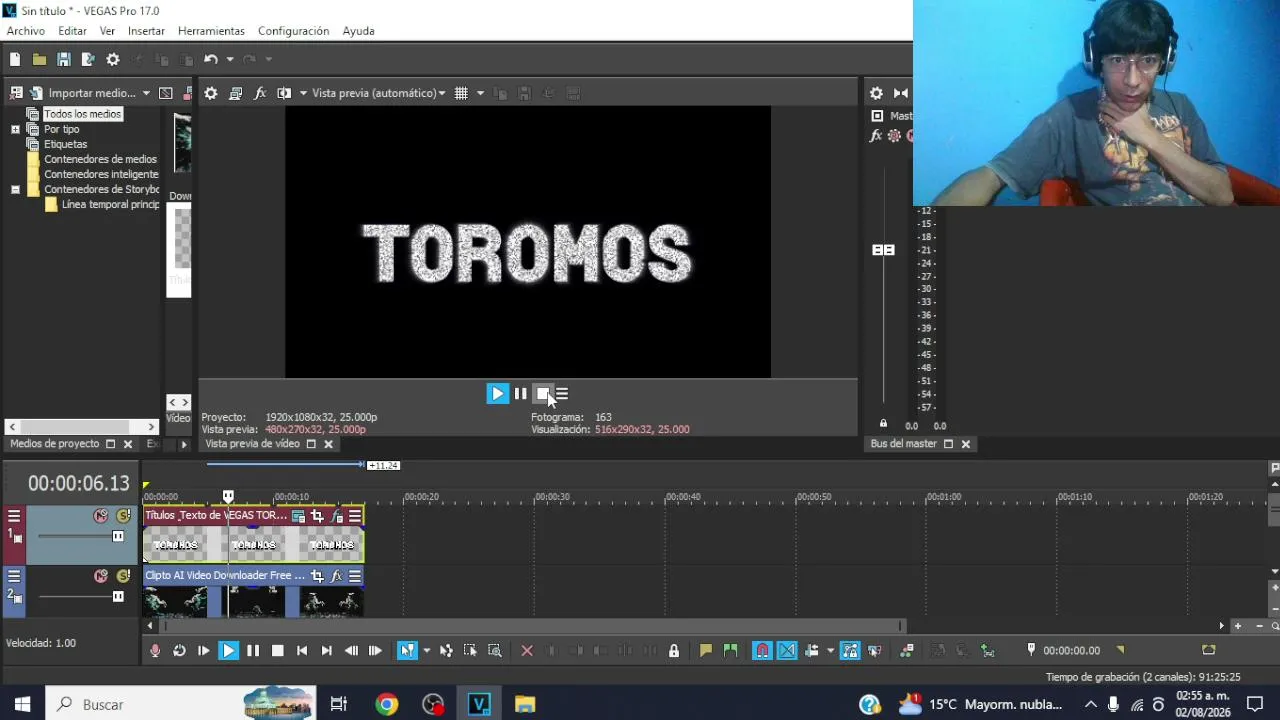Viewport: 1280px width, 720px height.
Task: Select Todos los medios in the media tree
Action: (82, 114)
